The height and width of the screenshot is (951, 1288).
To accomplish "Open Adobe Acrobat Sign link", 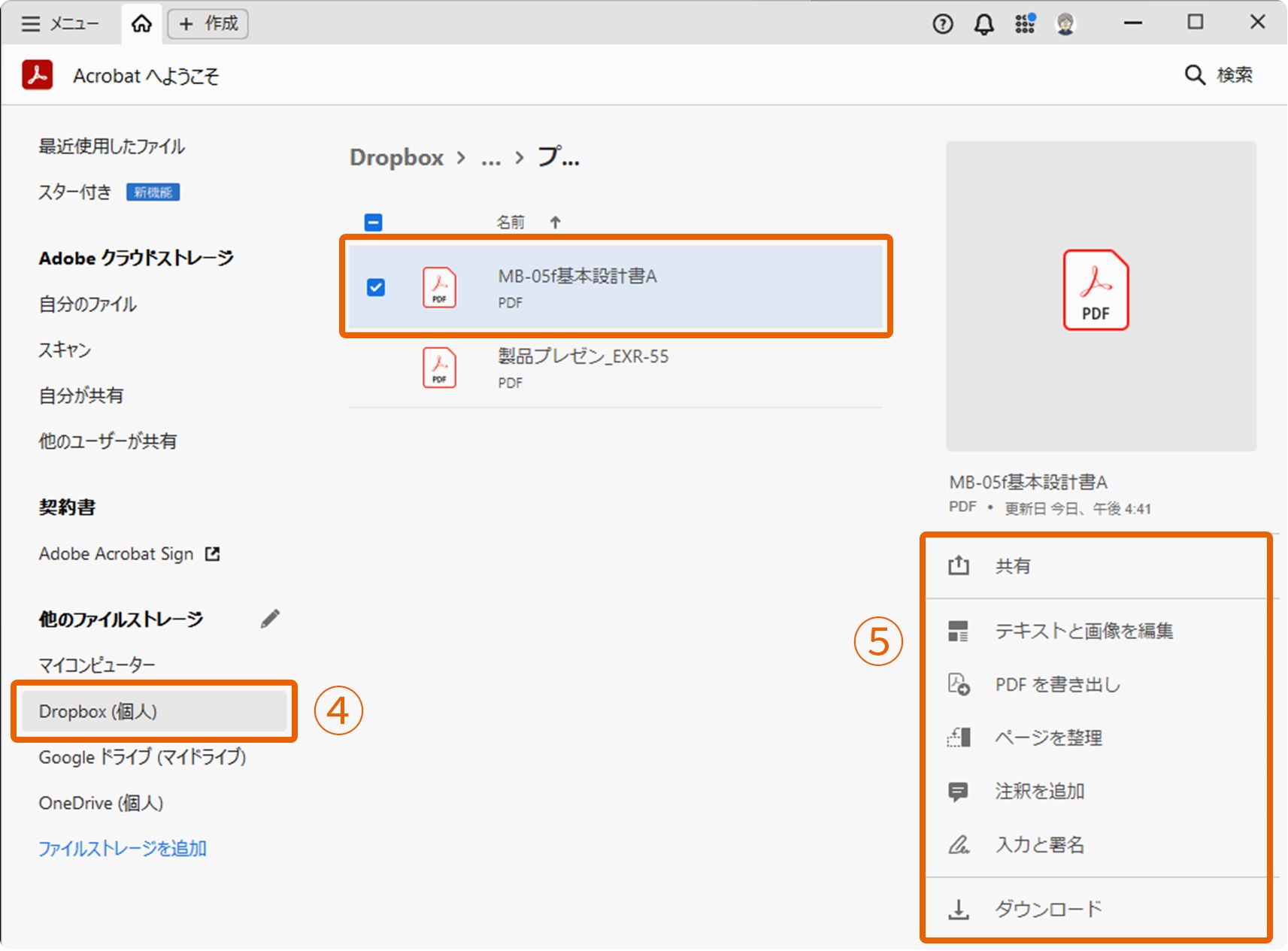I will (116, 554).
